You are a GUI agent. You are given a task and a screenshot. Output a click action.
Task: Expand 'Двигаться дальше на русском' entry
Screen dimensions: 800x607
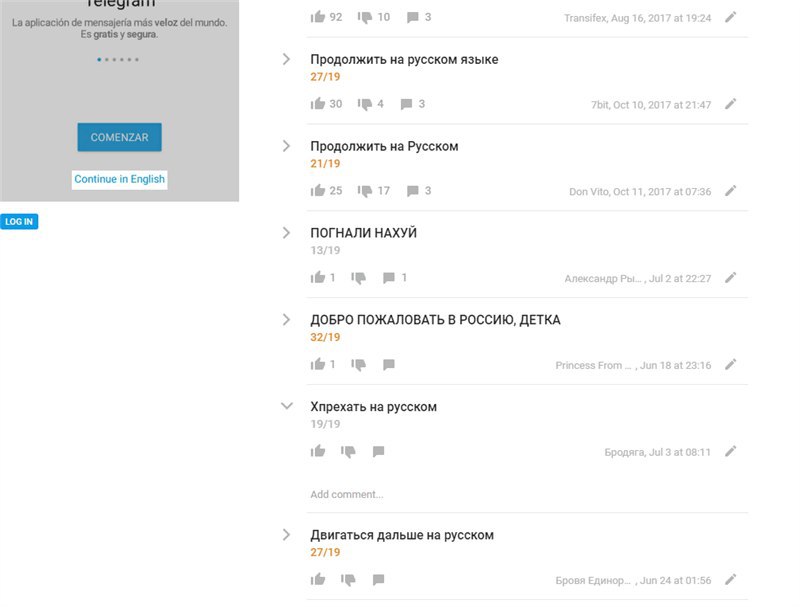tap(286, 535)
